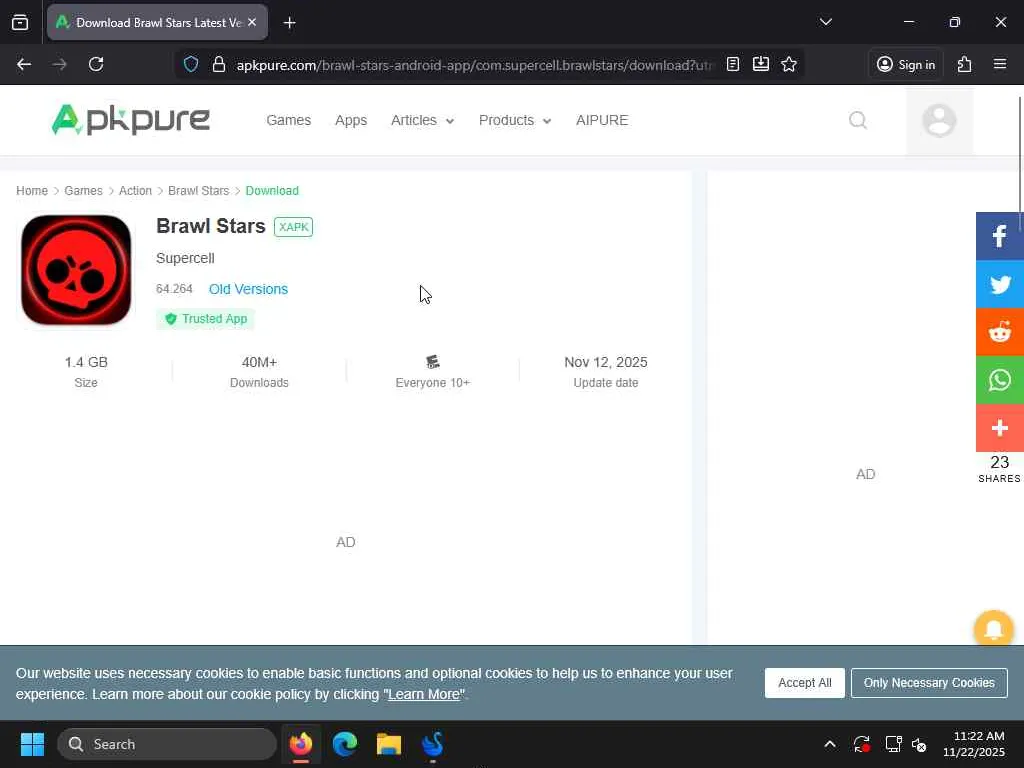1024x768 pixels.
Task: Open the site search magnifier
Action: 858,120
